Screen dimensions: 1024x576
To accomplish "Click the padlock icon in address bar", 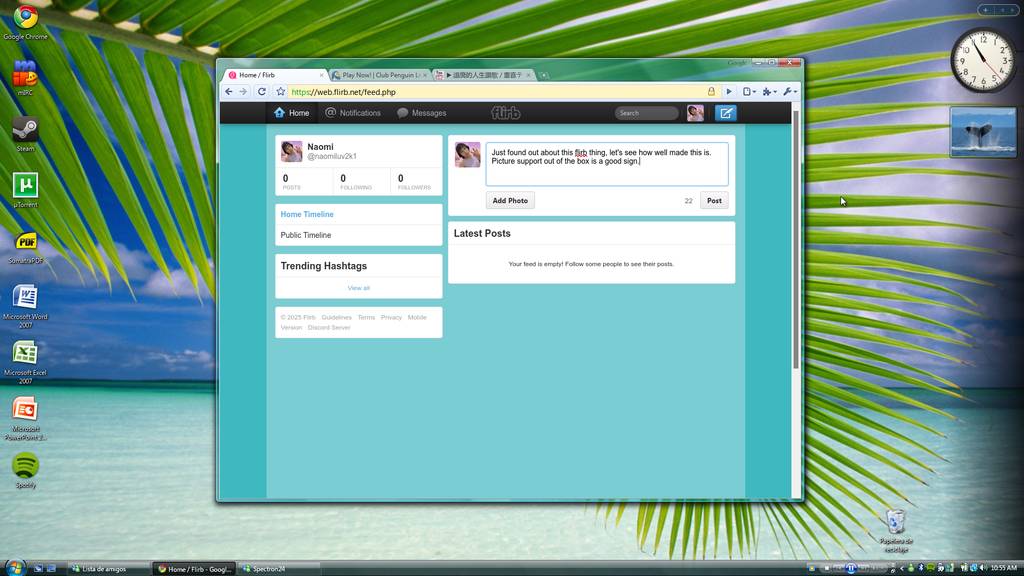I will click(711, 92).
